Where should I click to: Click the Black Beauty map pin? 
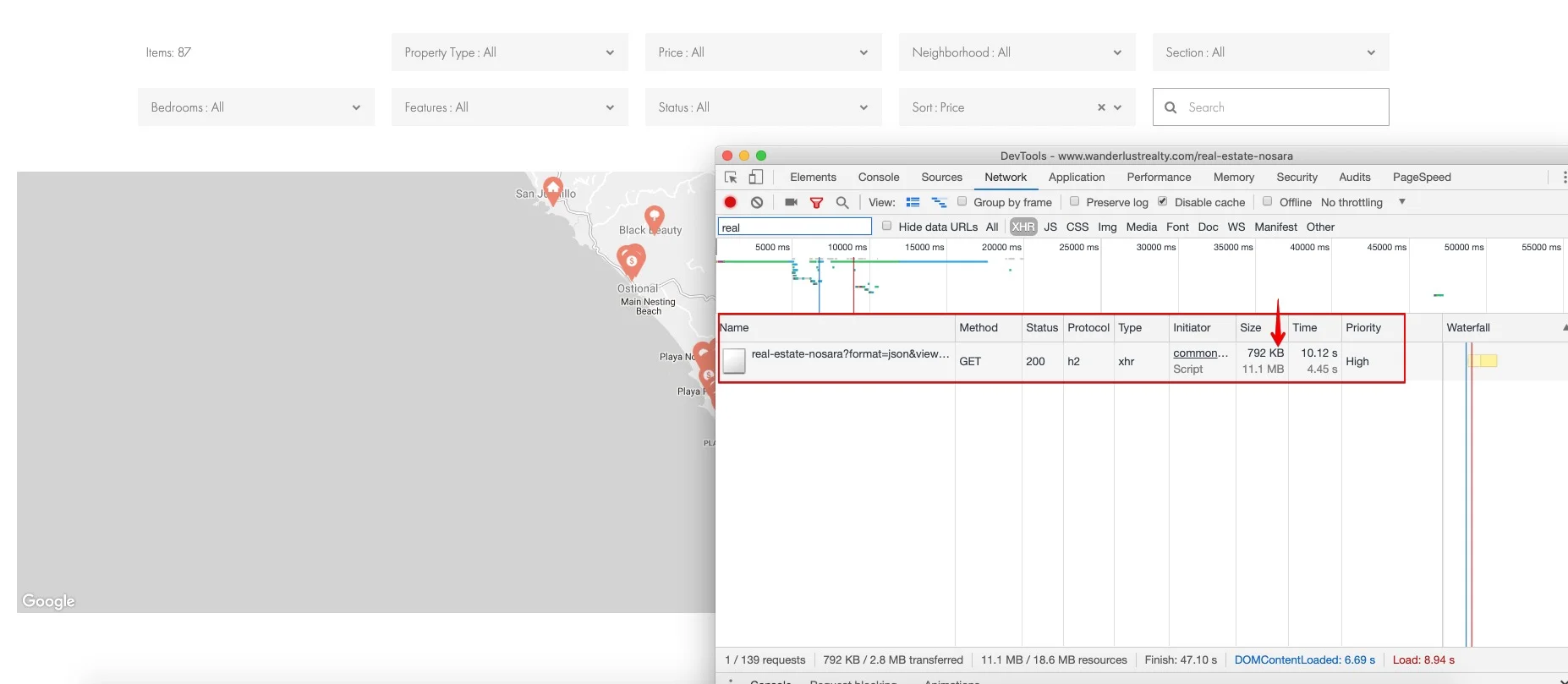pos(654,220)
